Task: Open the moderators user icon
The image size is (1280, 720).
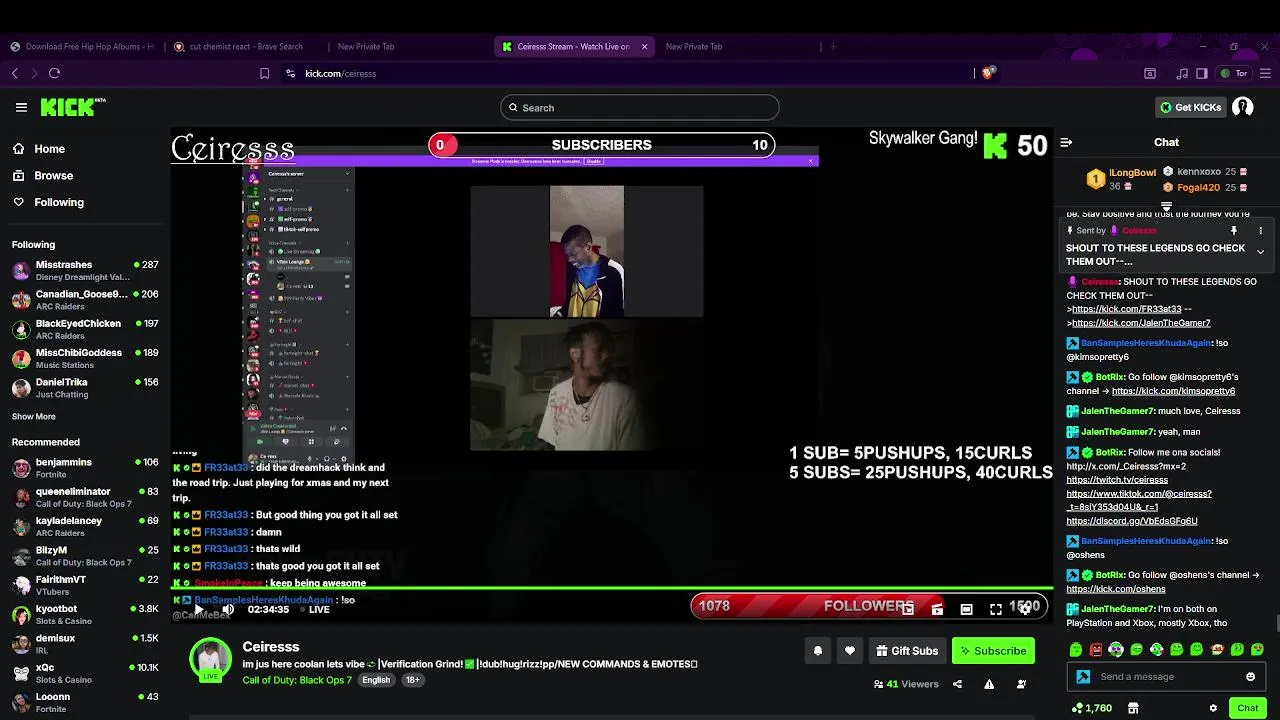Action: point(1021,684)
